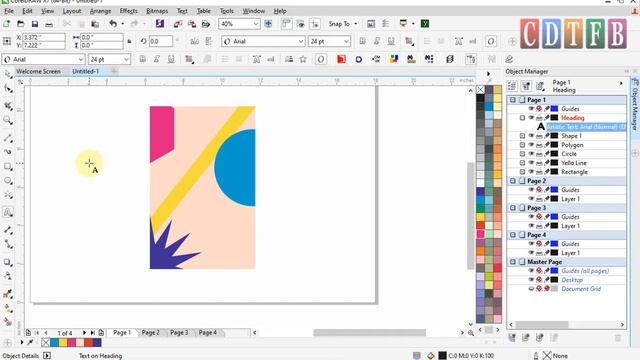Click Delete trash button in Object Manager

(x=618, y=338)
